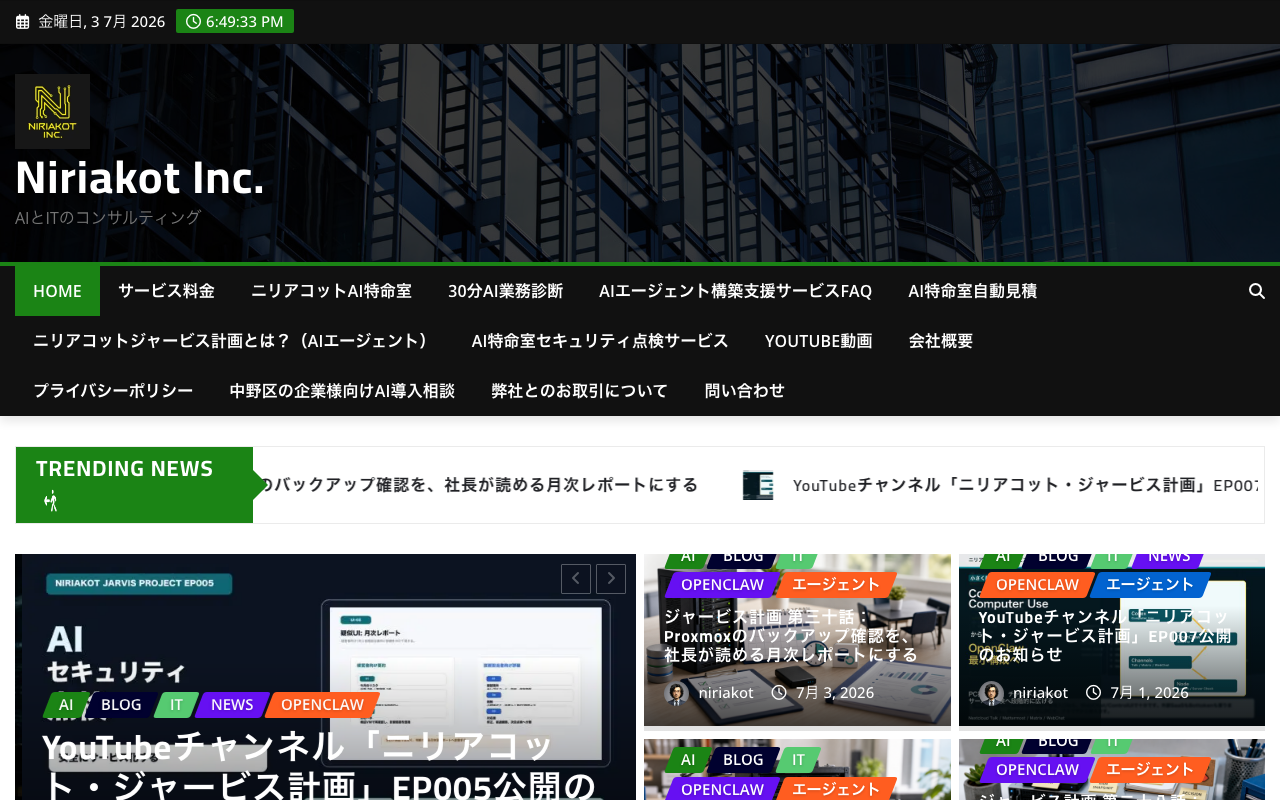
Task: Click the clock icon in green time badge
Action: (x=193, y=21)
